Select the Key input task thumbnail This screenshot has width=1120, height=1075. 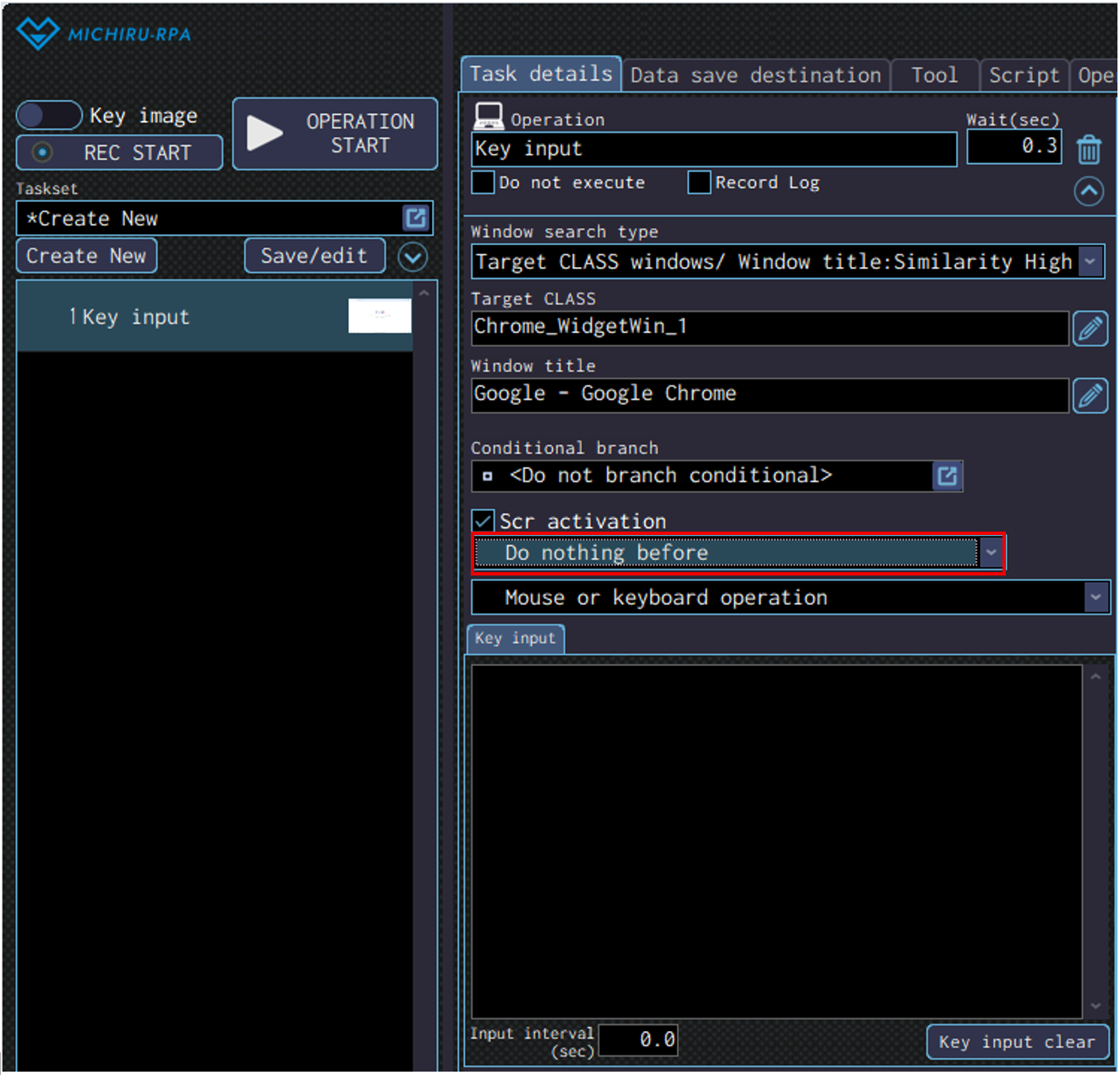coord(380,316)
